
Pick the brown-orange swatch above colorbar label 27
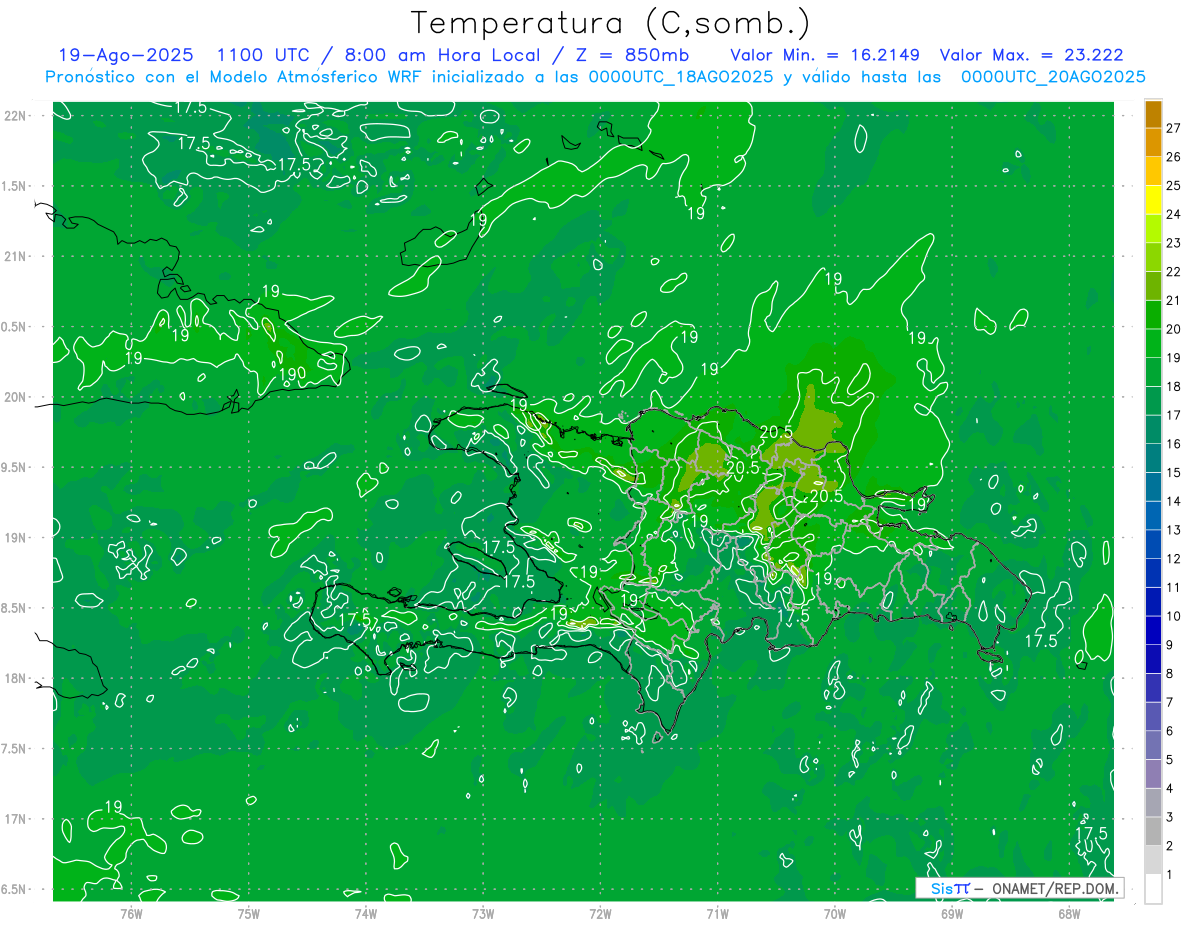1153,114
